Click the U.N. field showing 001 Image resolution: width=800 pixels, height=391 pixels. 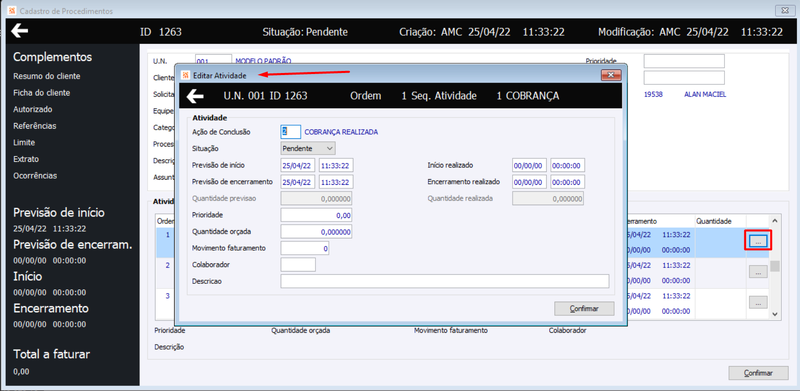coord(213,60)
